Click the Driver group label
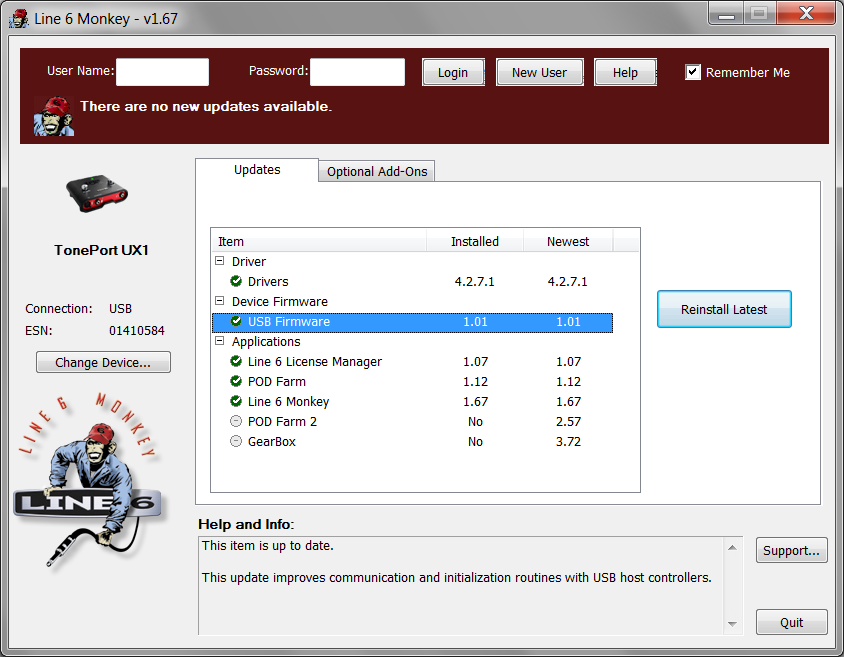 pyautogui.click(x=249, y=262)
